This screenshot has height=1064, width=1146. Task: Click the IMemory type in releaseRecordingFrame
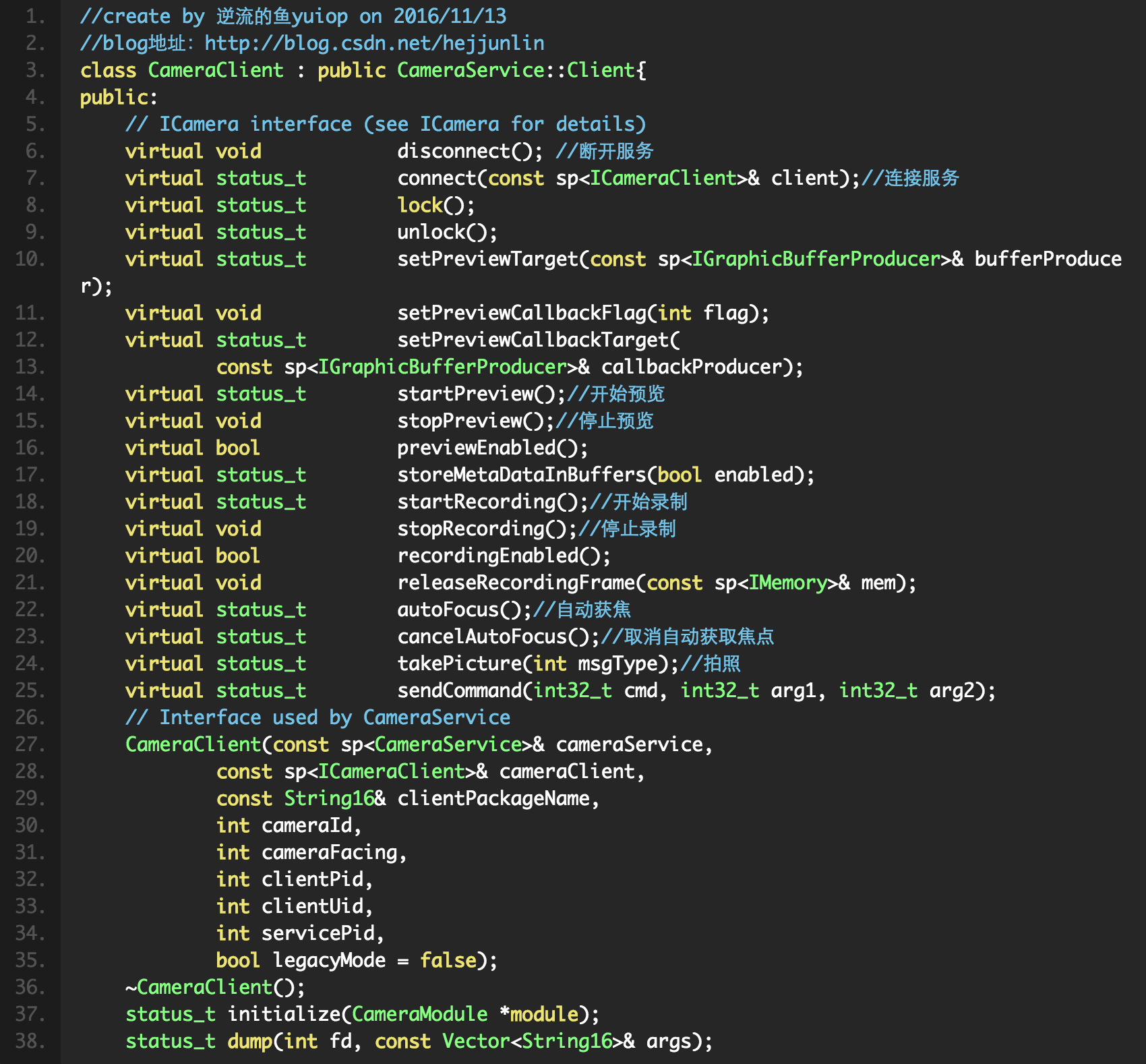point(787,583)
